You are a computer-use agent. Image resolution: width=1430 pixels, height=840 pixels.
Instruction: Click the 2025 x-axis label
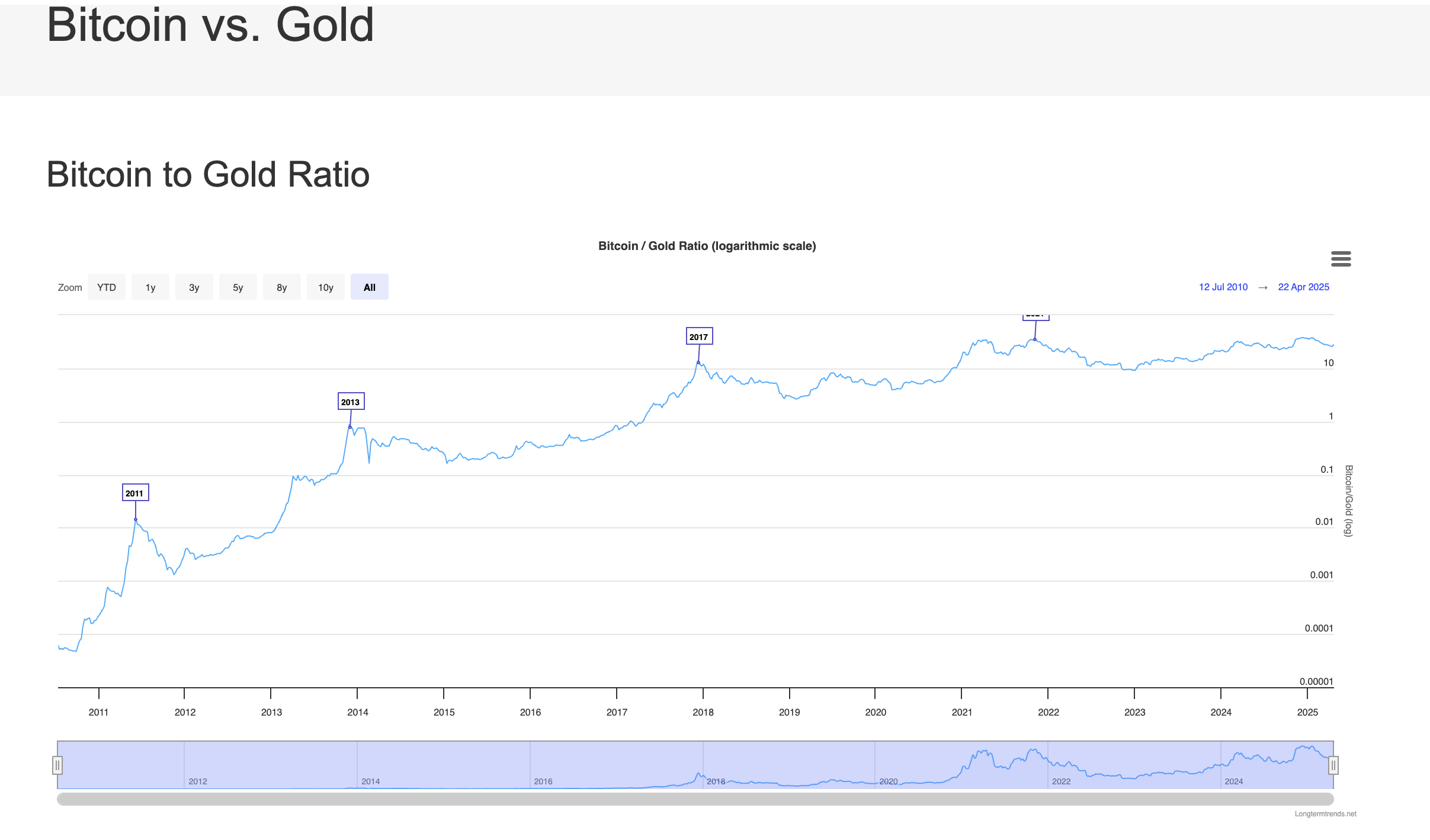point(1307,712)
